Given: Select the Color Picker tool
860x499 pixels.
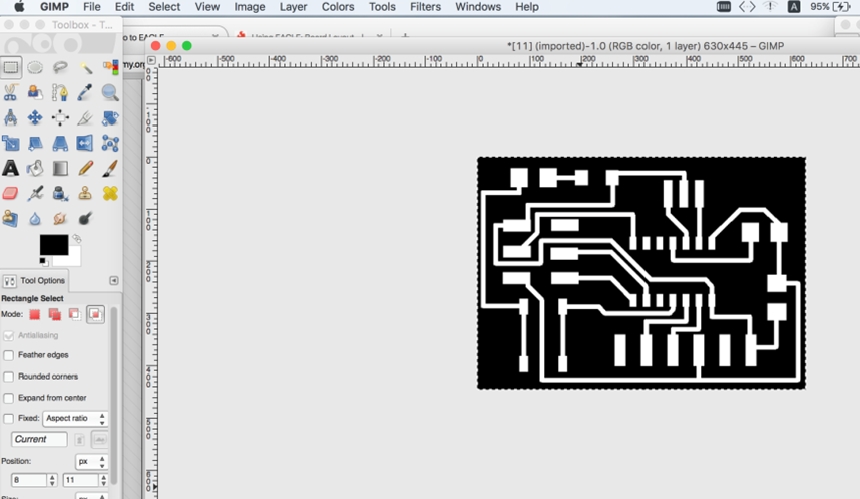Looking at the screenshot, I should pyautogui.click(x=86, y=93).
